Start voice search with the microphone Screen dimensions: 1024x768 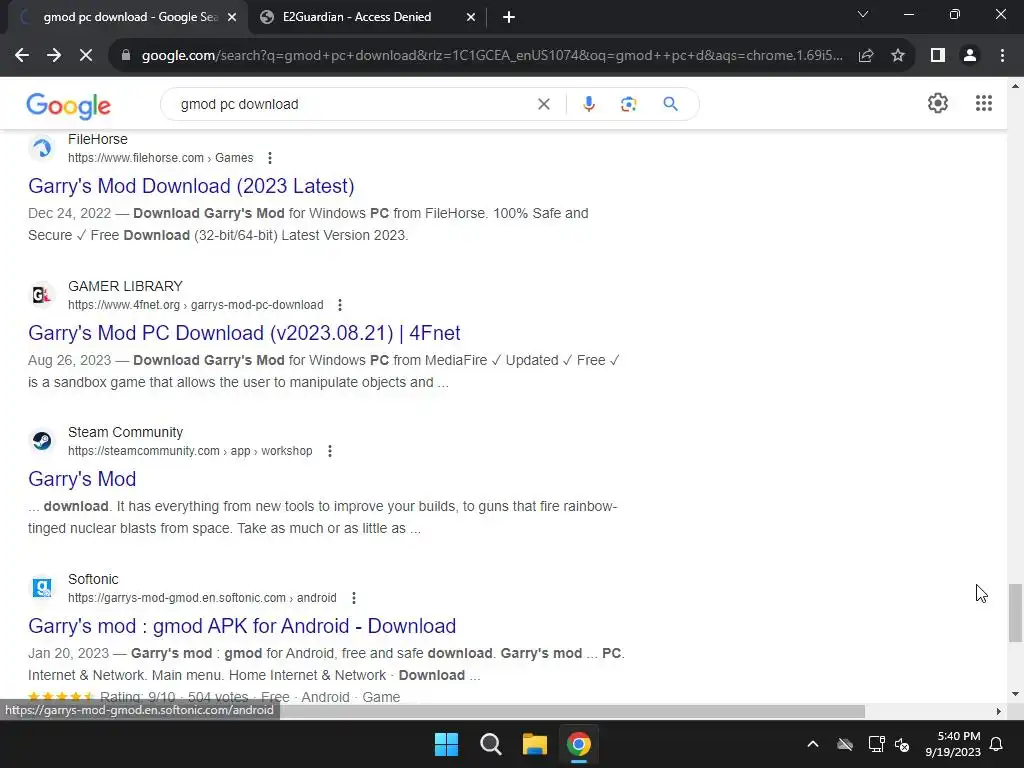[588, 104]
